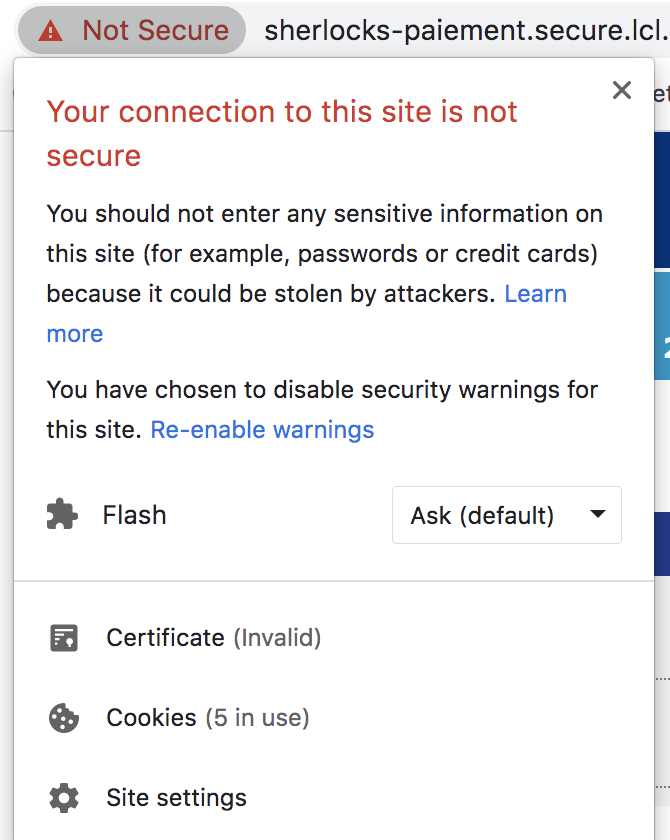
Task: Click the red warning triangle icon
Action: pyautogui.click(x=50, y=31)
